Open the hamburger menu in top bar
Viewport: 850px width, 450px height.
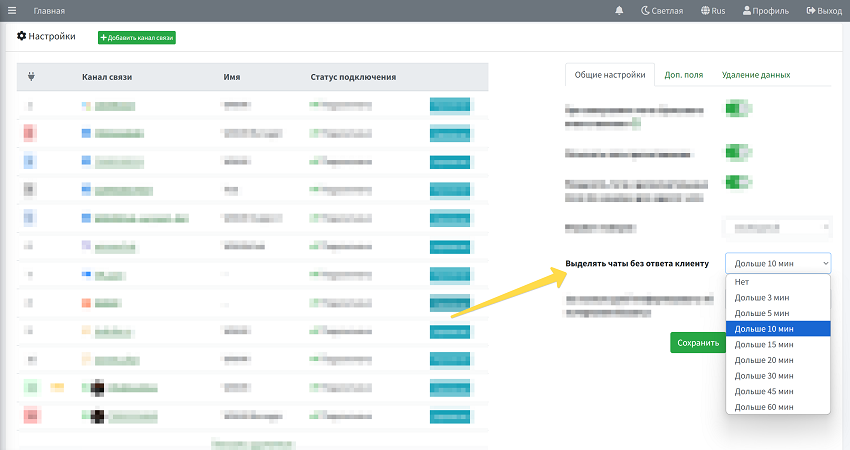(12, 11)
